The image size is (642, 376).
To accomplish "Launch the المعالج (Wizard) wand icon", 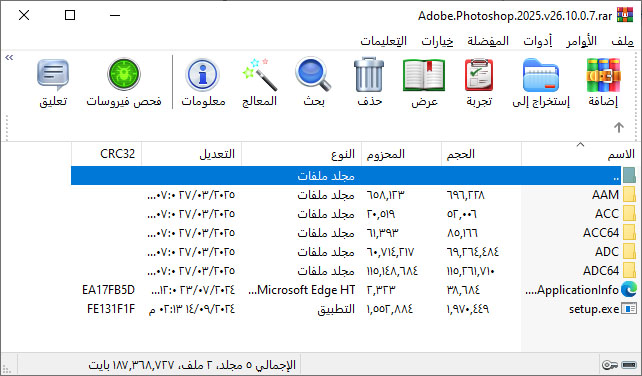I will click(x=260, y=75).
